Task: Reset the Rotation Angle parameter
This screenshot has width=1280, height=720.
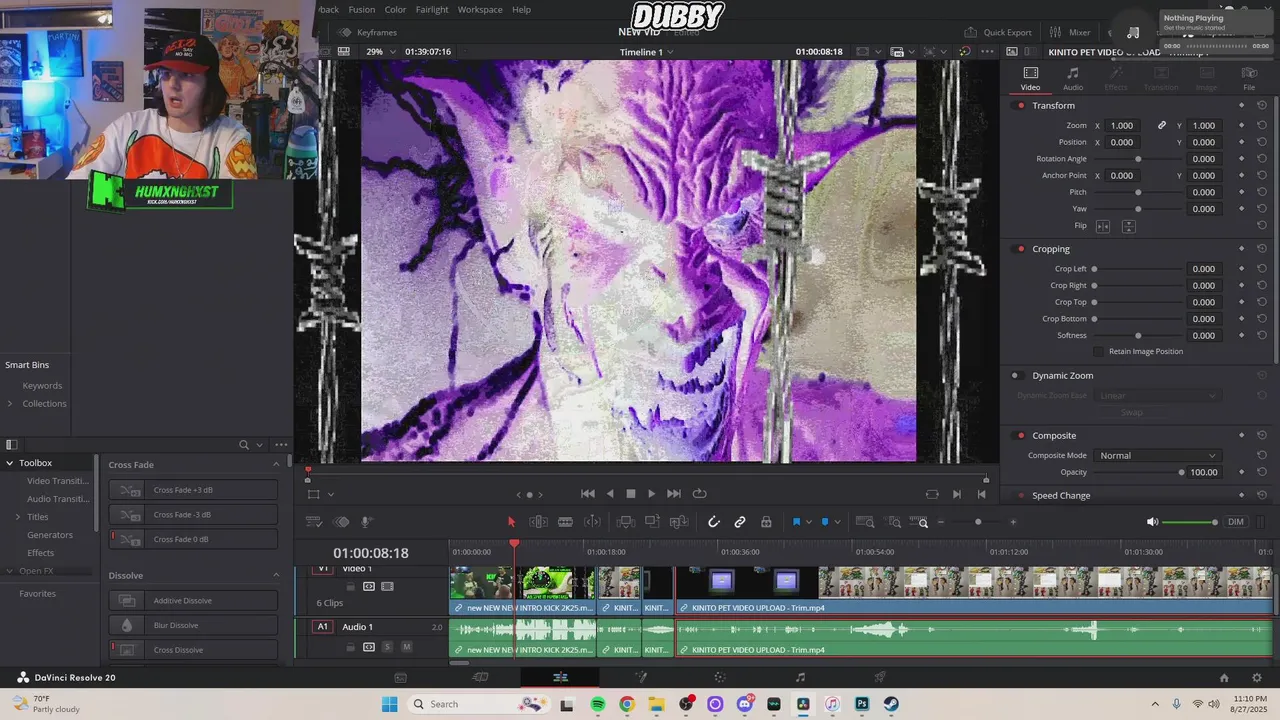Action: [1262, 159]
